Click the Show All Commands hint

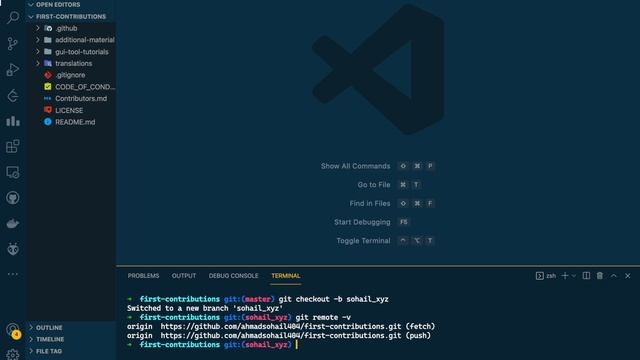[x=355, y=166]
